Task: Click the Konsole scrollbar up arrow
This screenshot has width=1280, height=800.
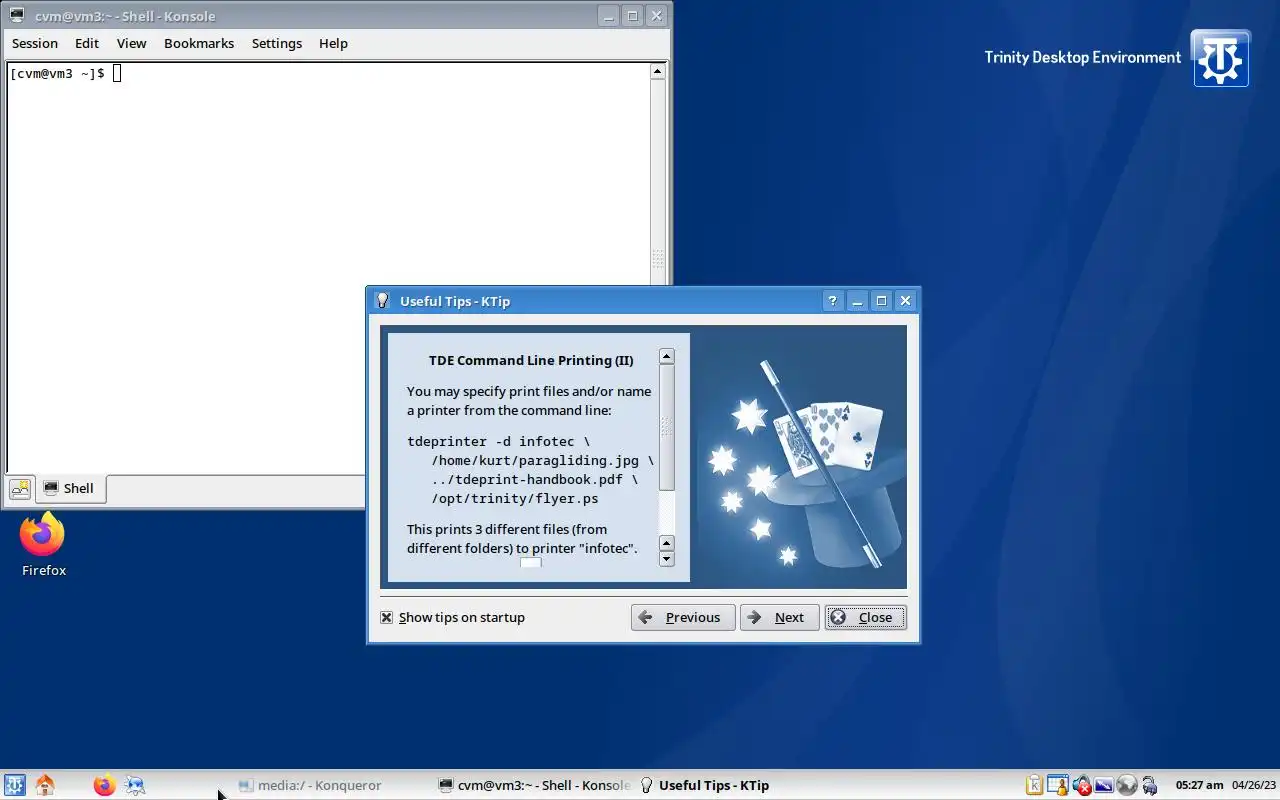Action: tap(657, 71)
